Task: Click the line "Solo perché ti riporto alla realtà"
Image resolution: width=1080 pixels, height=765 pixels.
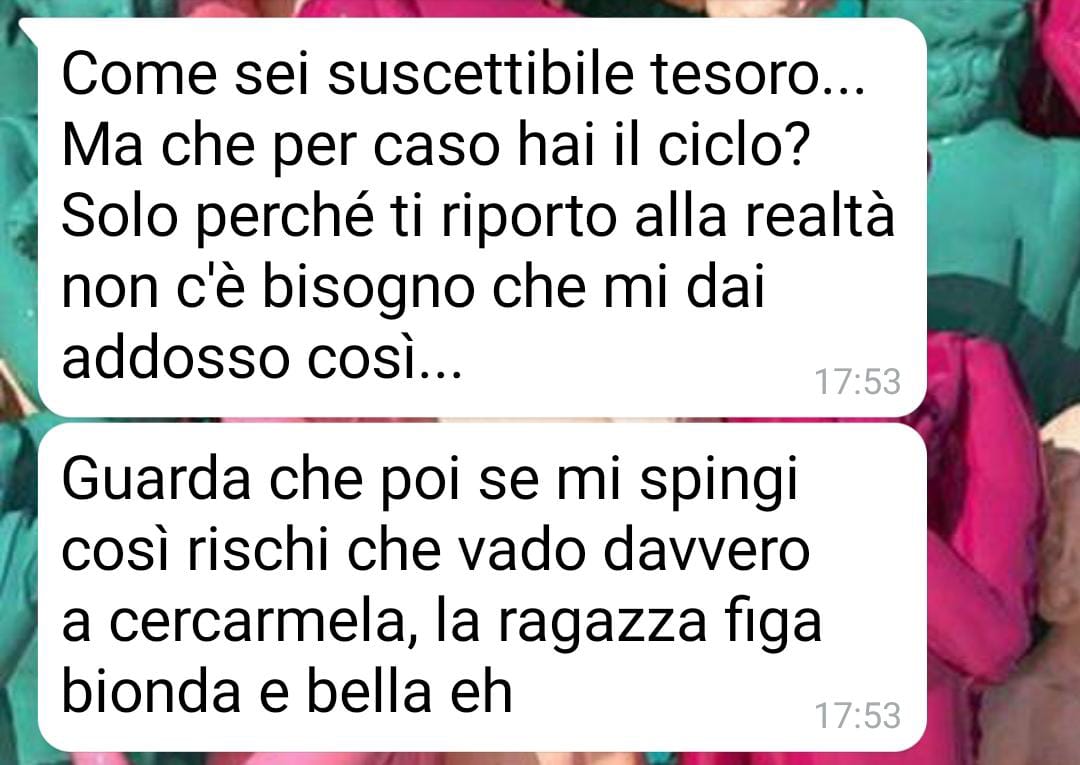Action: click(478, 217)
